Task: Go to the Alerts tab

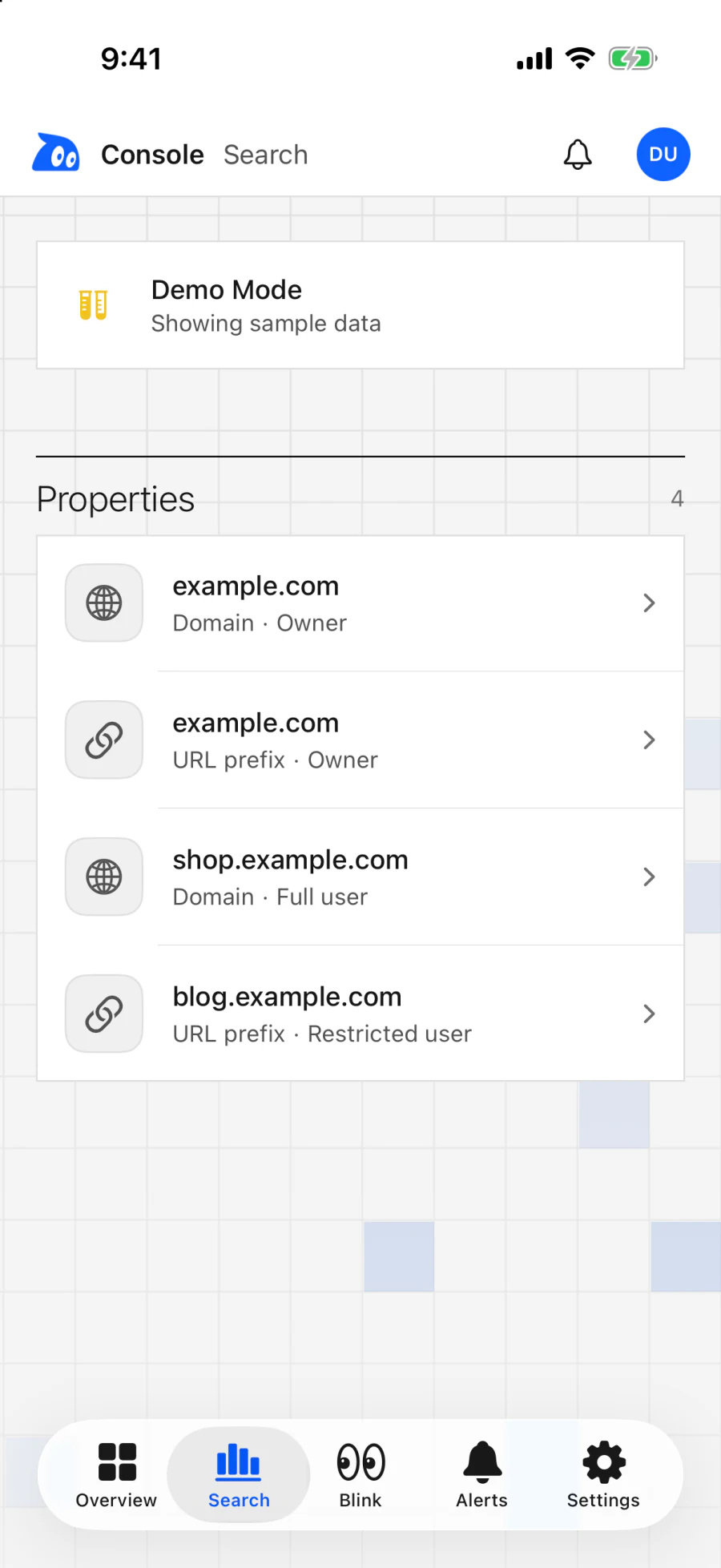Action: tap(482, 1475)
